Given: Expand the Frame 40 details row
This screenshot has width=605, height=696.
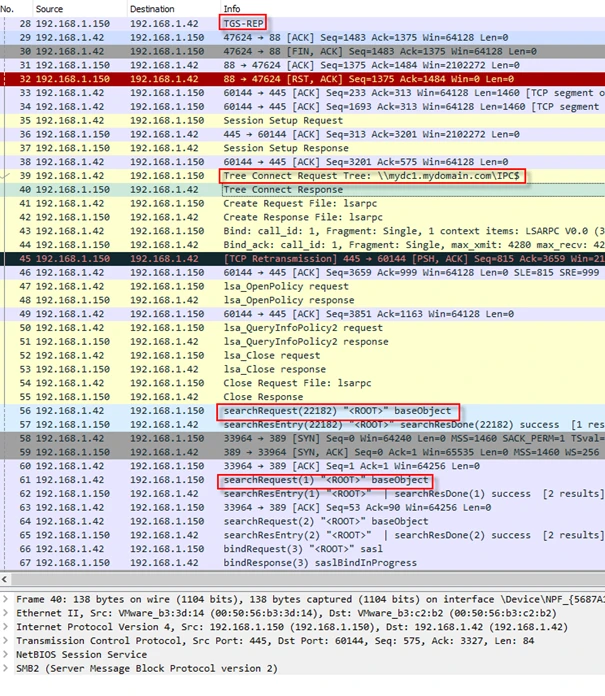Looking at the screenshot, I should [6, 597].
